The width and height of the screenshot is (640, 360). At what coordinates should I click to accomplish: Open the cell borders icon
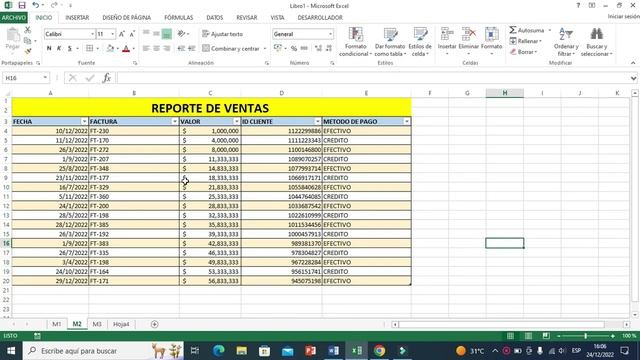[90, 49]
